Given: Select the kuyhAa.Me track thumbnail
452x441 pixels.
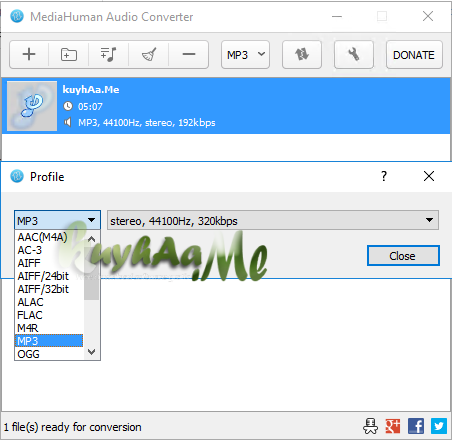Looking at the screenshot, I should pyautogui.click(x=32, y=106).
